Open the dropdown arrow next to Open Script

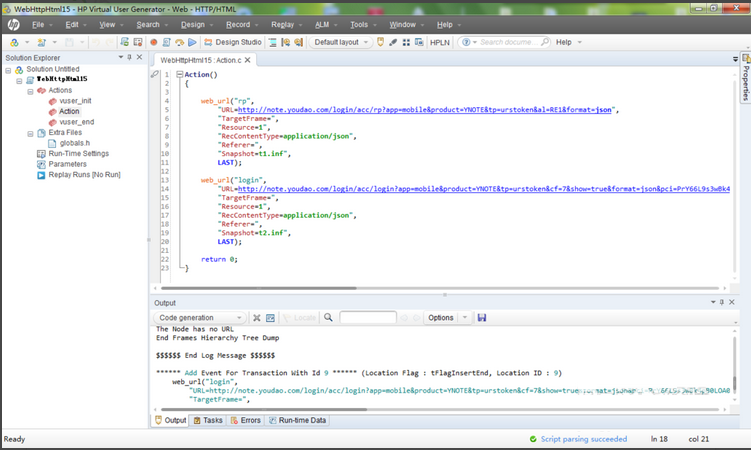pos(55,42)
